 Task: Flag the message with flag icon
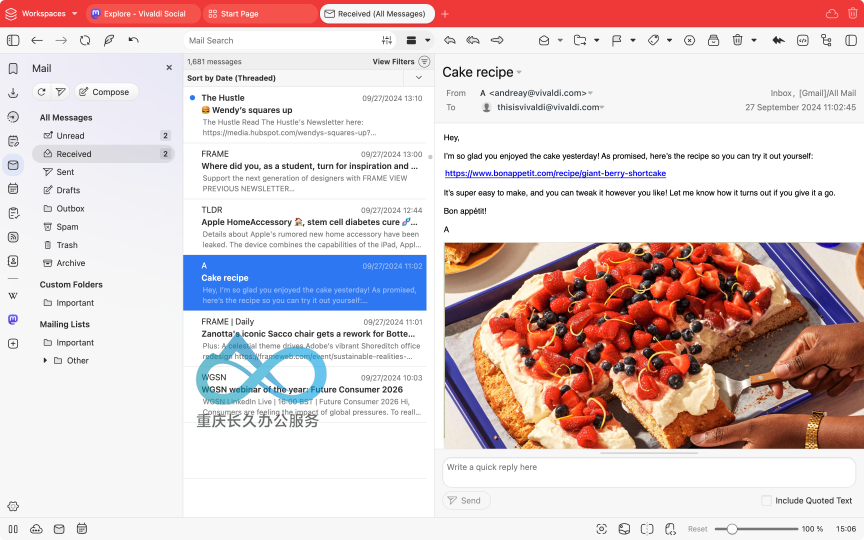coord(617,40)
